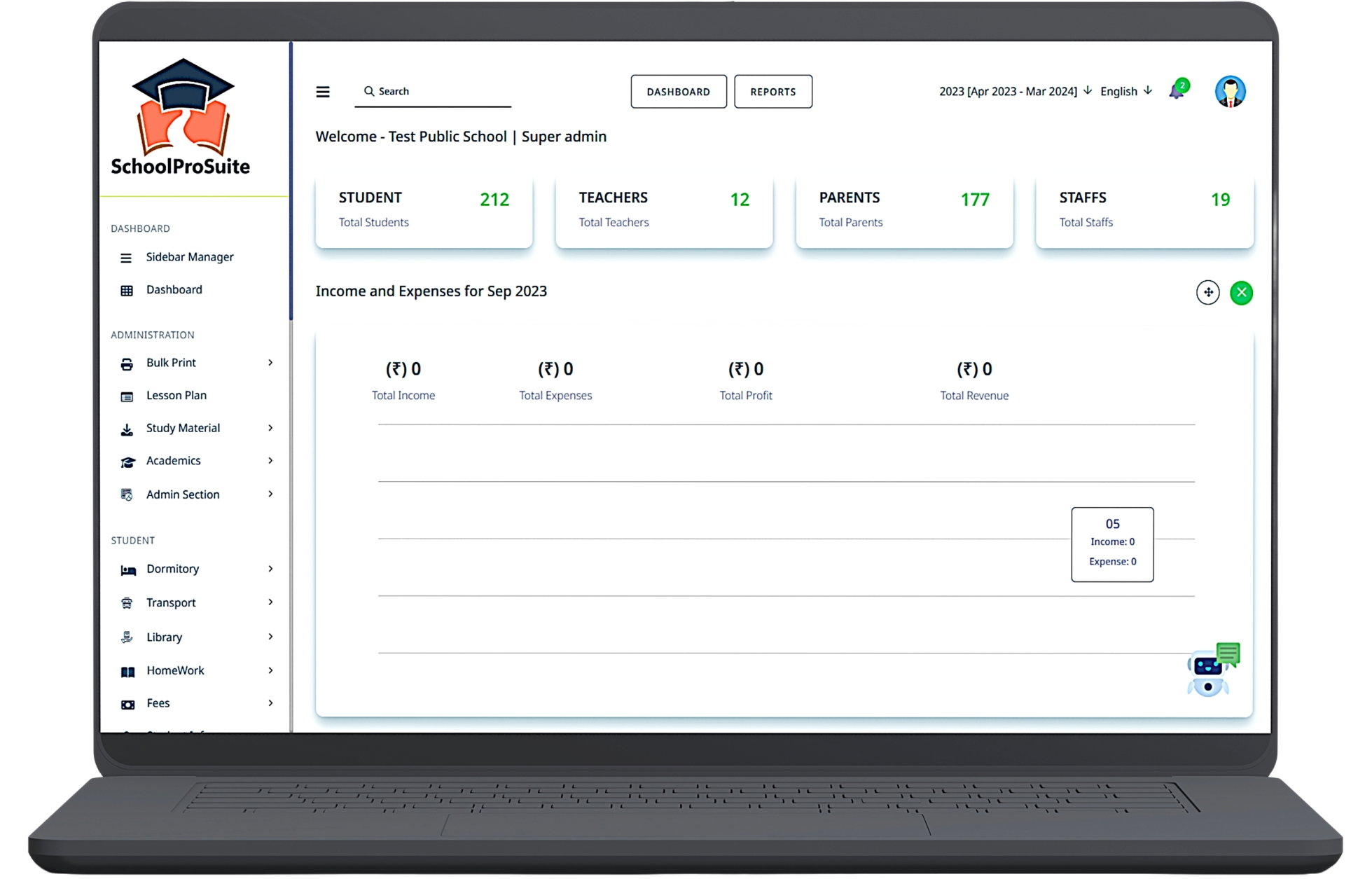Expand the Fees chevron
Screen dimensions: 1372x879
coord(270,703)
